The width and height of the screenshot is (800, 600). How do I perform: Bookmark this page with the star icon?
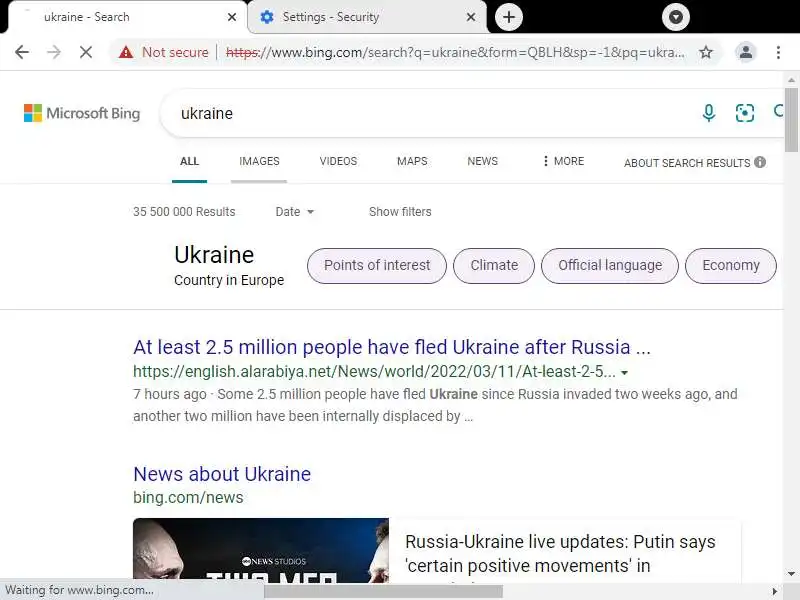pos(706,52)
